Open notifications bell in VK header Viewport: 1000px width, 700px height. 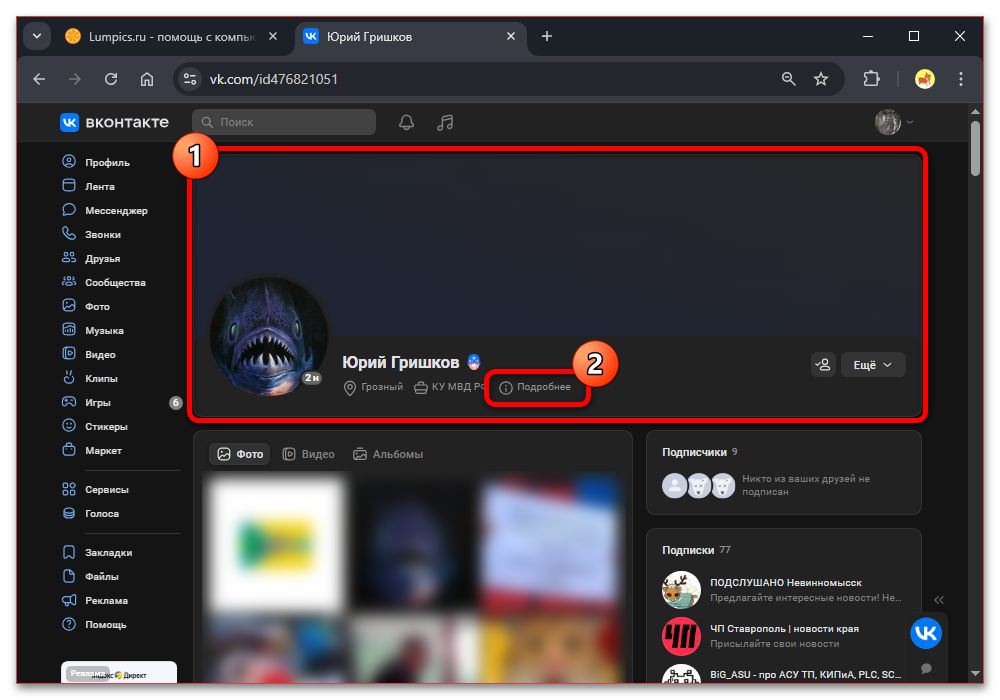pos(406,122)
